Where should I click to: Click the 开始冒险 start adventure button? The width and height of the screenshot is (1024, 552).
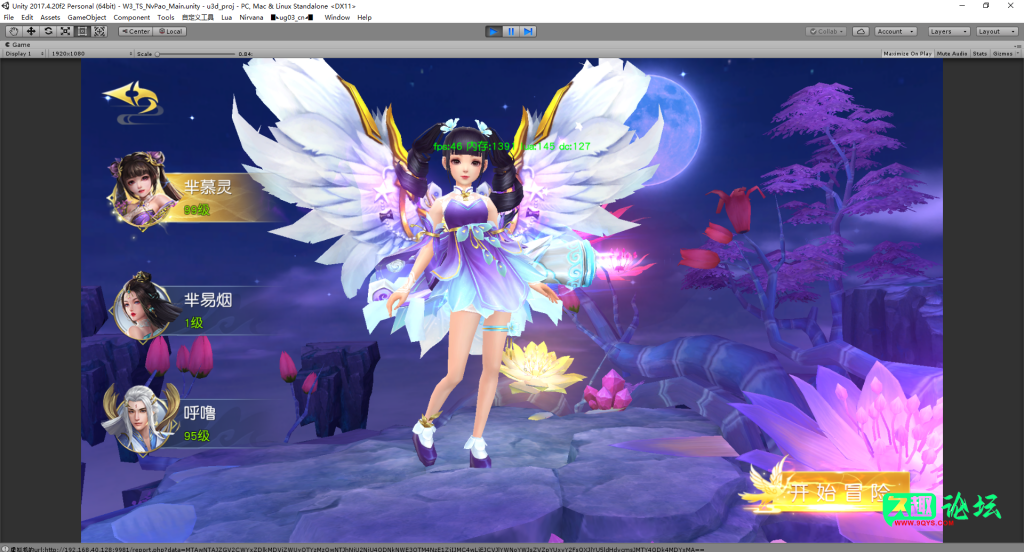tap(837, 493)
